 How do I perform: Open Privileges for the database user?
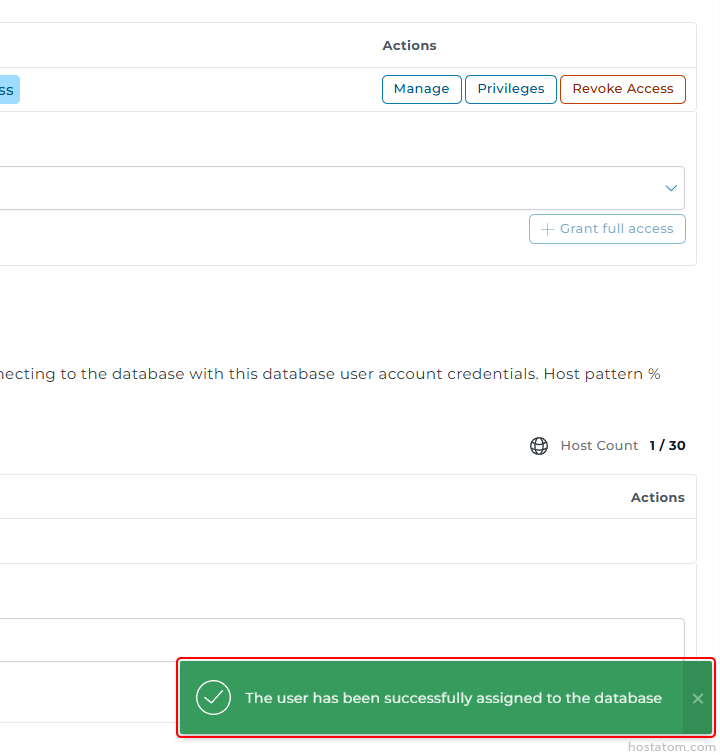511,89
